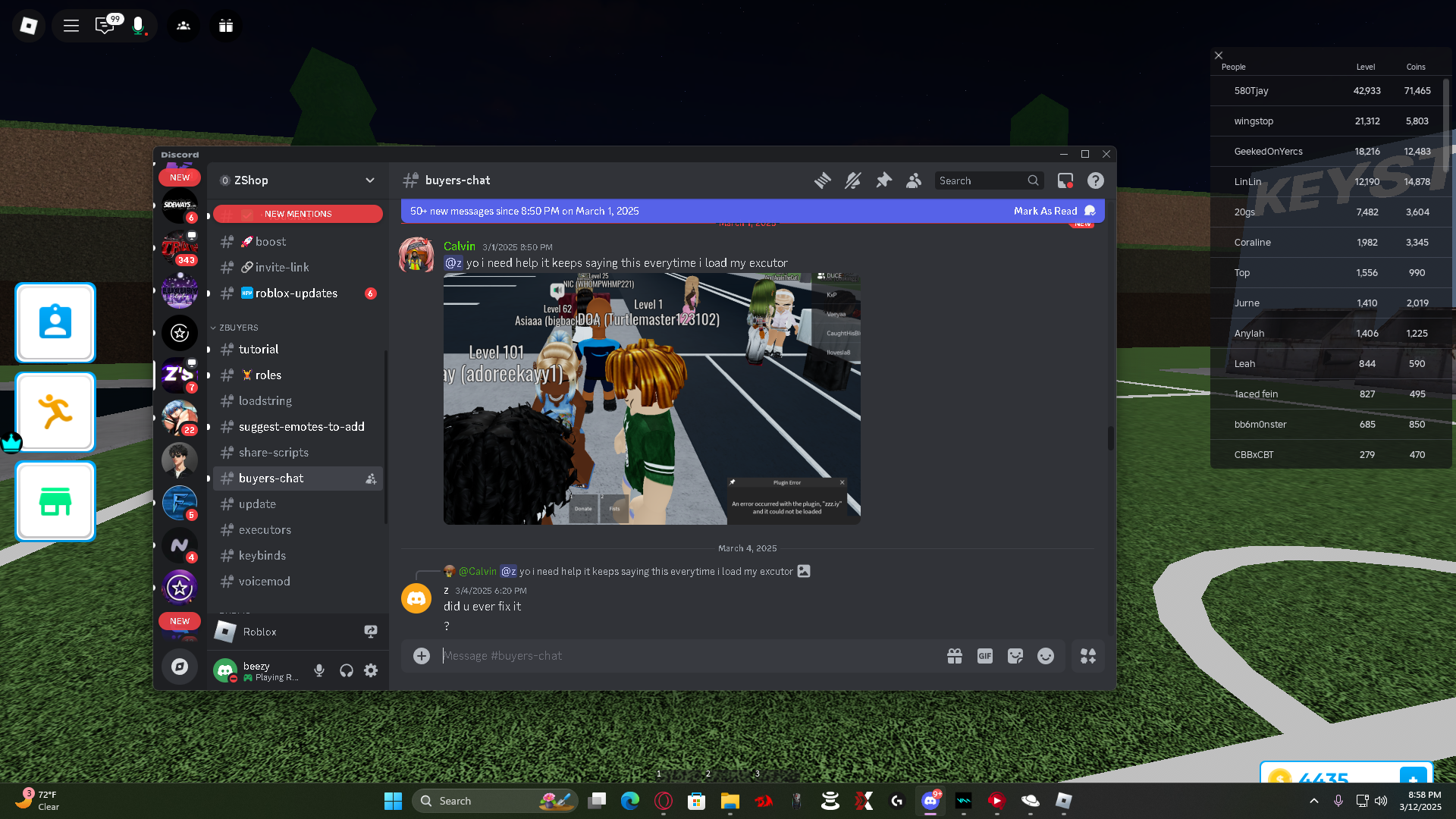Open the Roblox gift icon
The width and height of the screenshot is (1456, 819).
coord(226,26)
